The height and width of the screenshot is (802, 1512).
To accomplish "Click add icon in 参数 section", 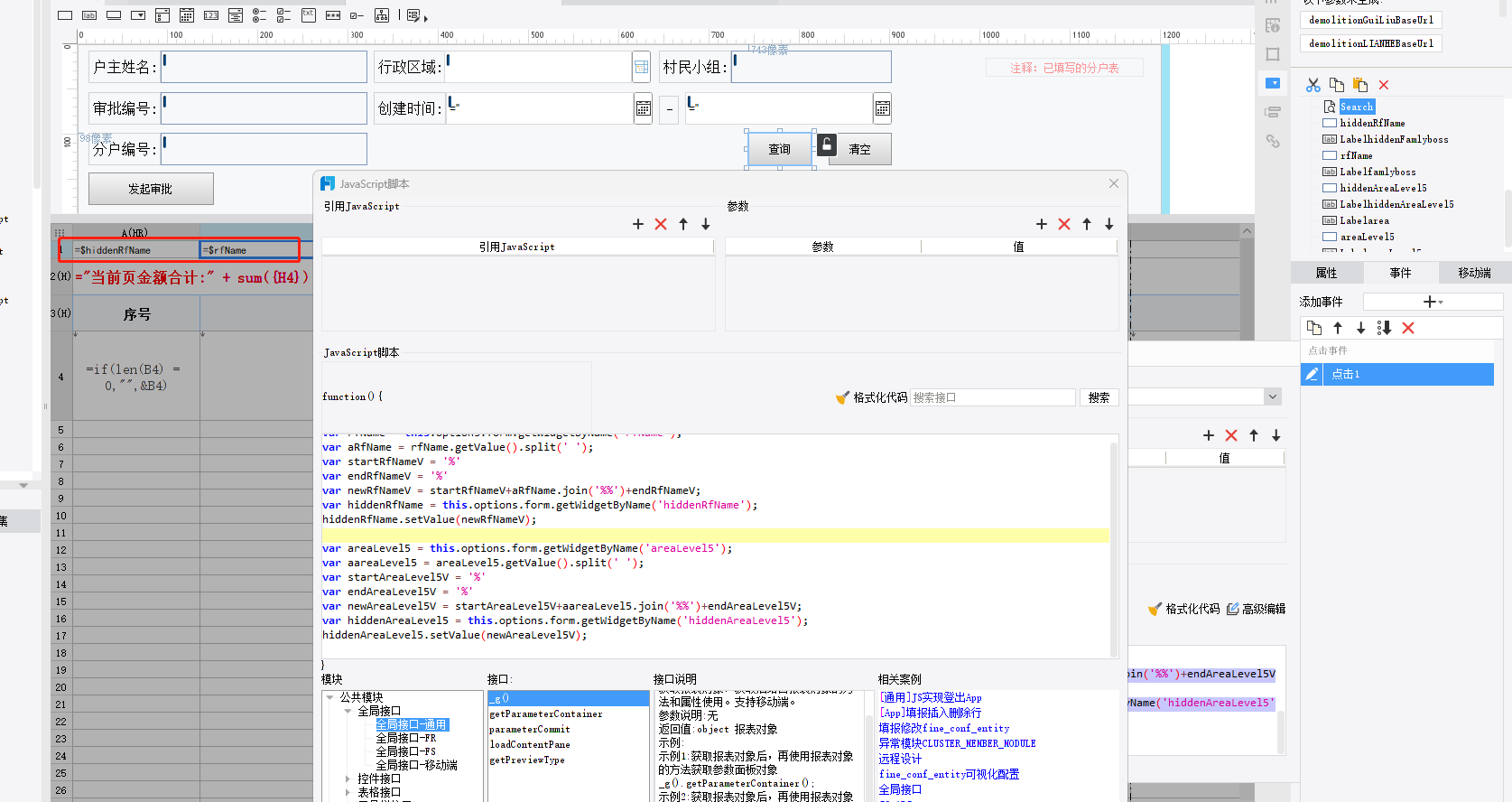I will 1042,224.
